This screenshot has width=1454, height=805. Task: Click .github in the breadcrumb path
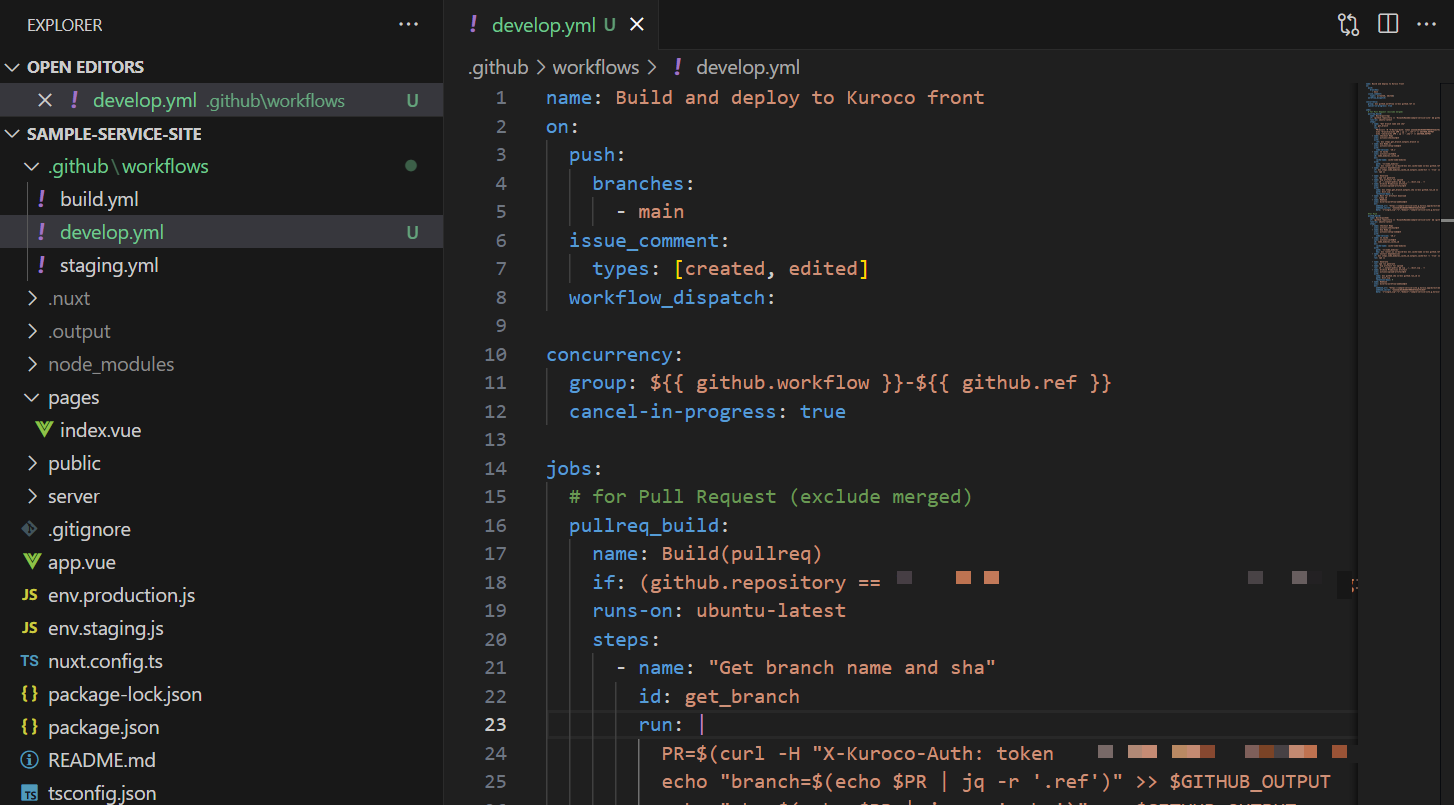pos(498,67)
